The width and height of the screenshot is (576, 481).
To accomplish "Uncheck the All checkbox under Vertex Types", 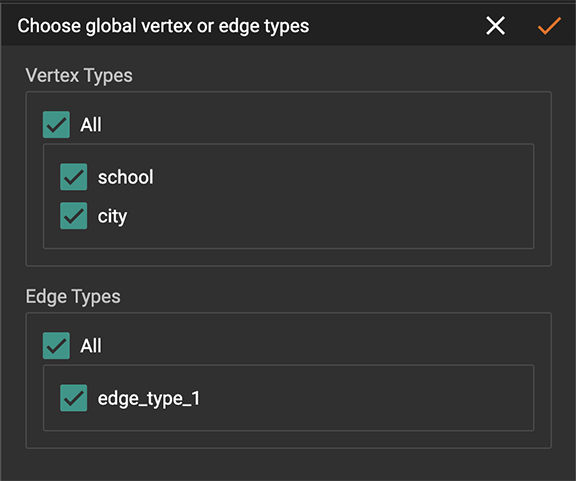I will click(56, 125).
